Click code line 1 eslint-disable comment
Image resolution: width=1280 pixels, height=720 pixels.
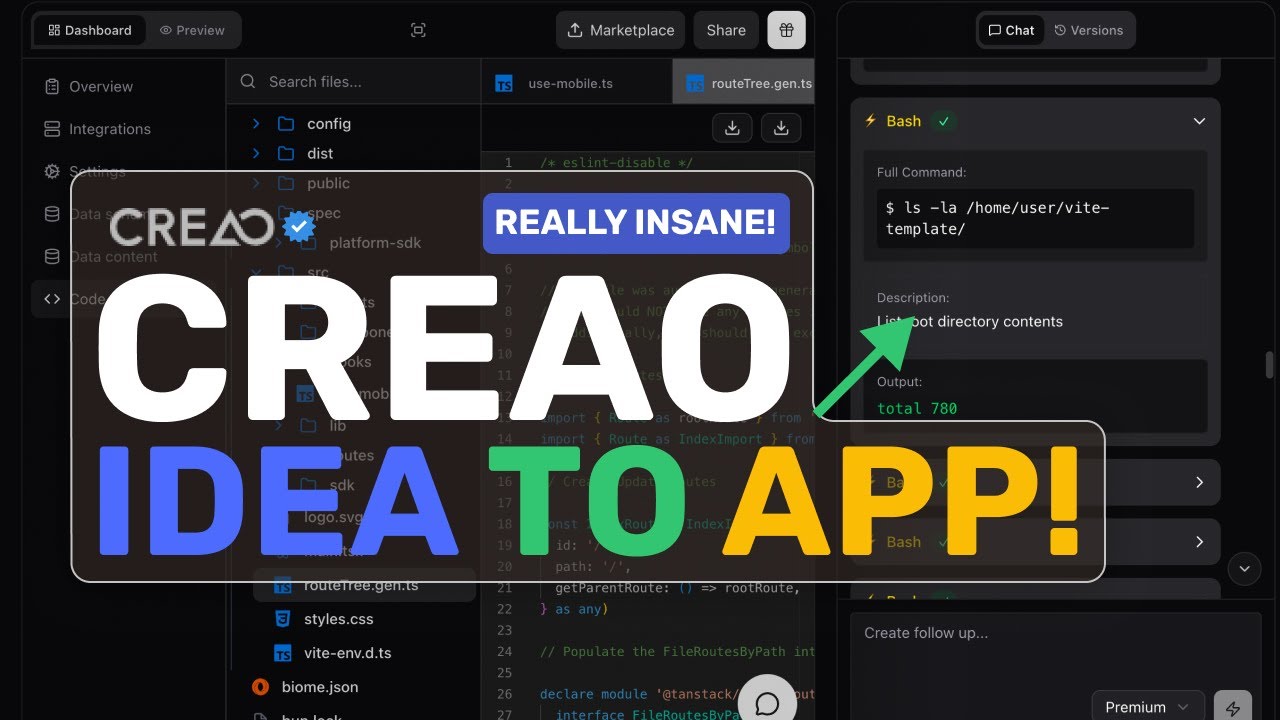click(x=616, y=163)
